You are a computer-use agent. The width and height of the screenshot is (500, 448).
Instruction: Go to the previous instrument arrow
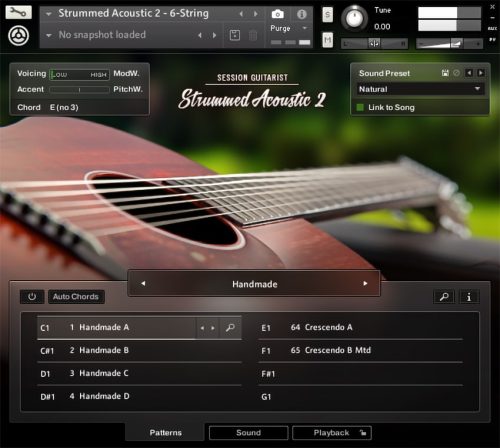point(241,14)
